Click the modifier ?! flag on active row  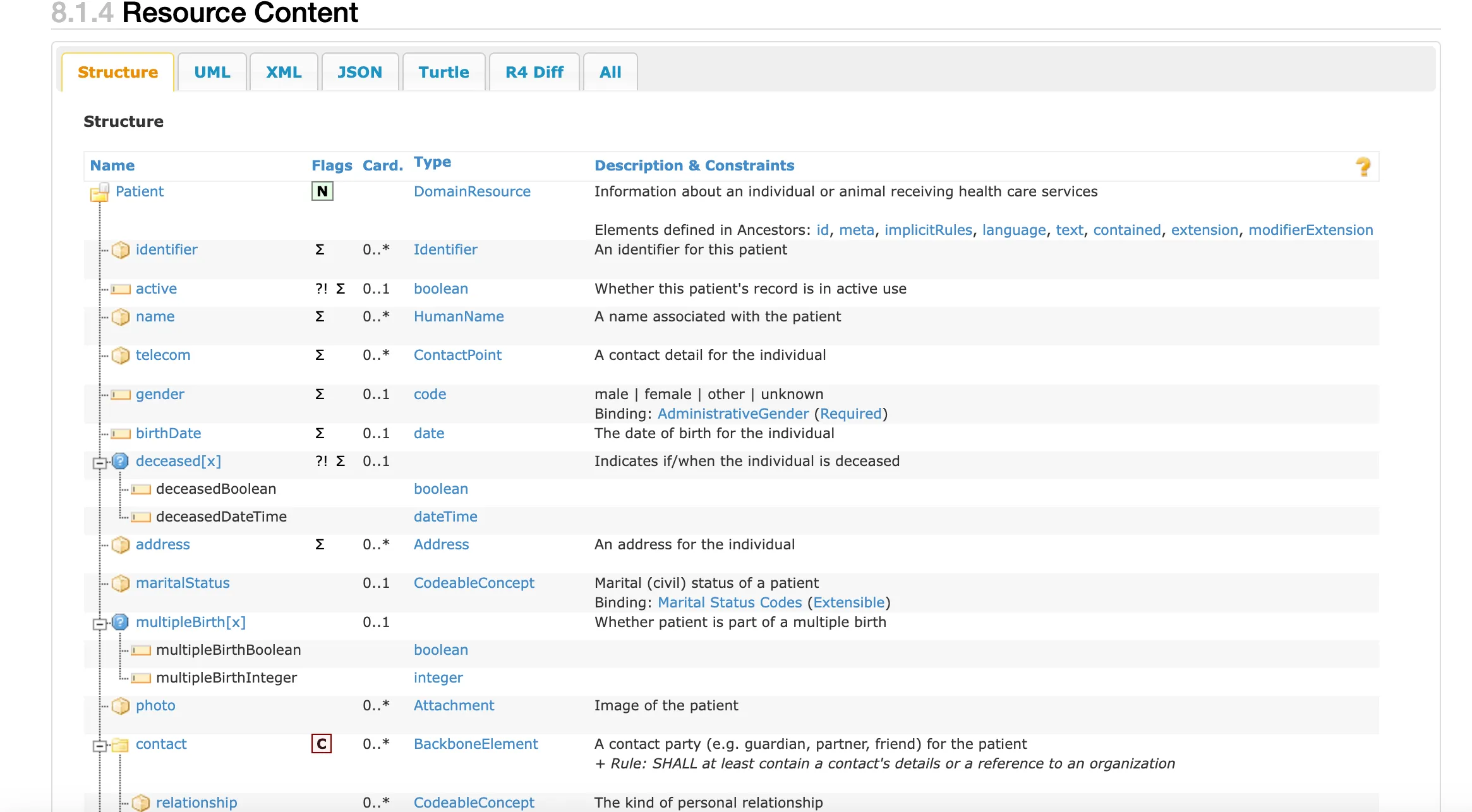(x=321, y=289)
